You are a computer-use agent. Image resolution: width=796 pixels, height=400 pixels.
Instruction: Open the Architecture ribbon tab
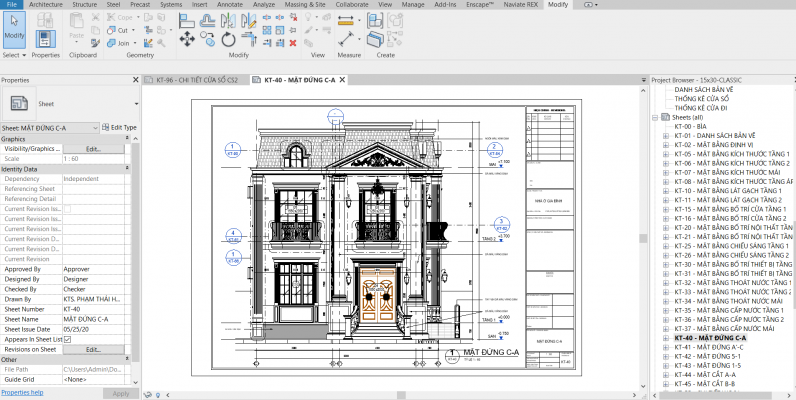click(46, 5)
